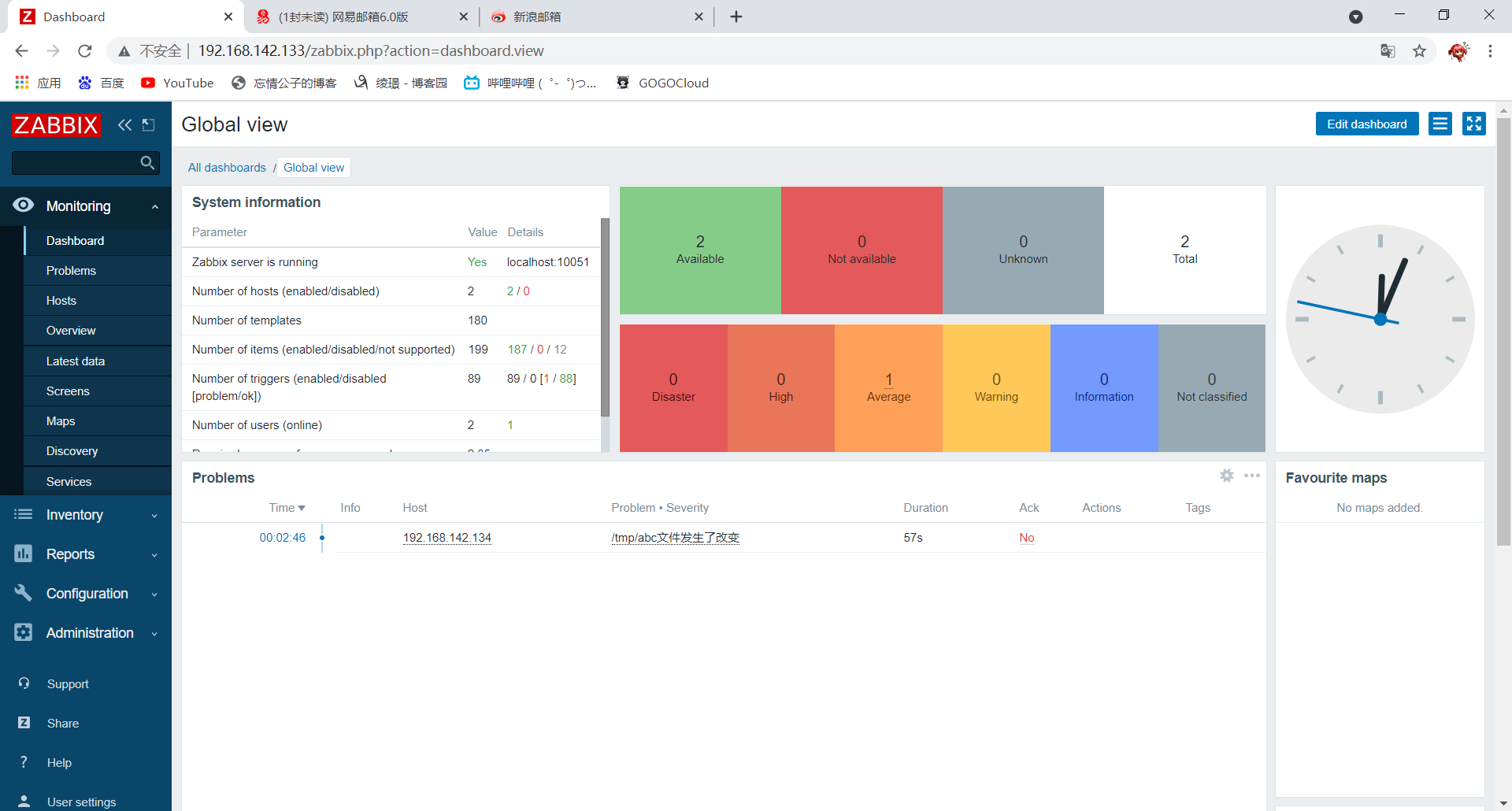Screen dimensions: 1512x811
Task: Click the Configuration wrench icon
Action: [24, 593]
